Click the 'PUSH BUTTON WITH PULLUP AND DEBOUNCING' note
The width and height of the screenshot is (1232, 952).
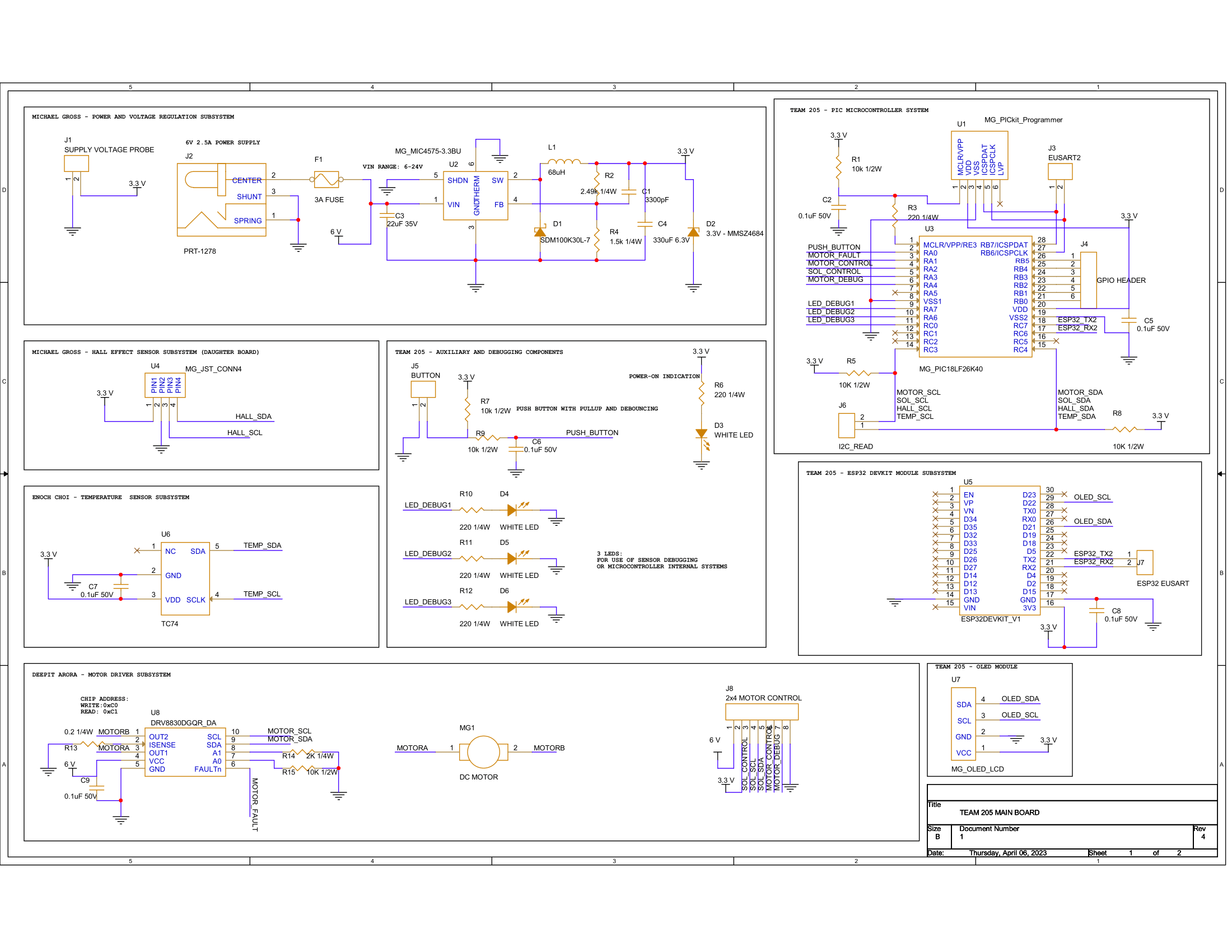587,409
